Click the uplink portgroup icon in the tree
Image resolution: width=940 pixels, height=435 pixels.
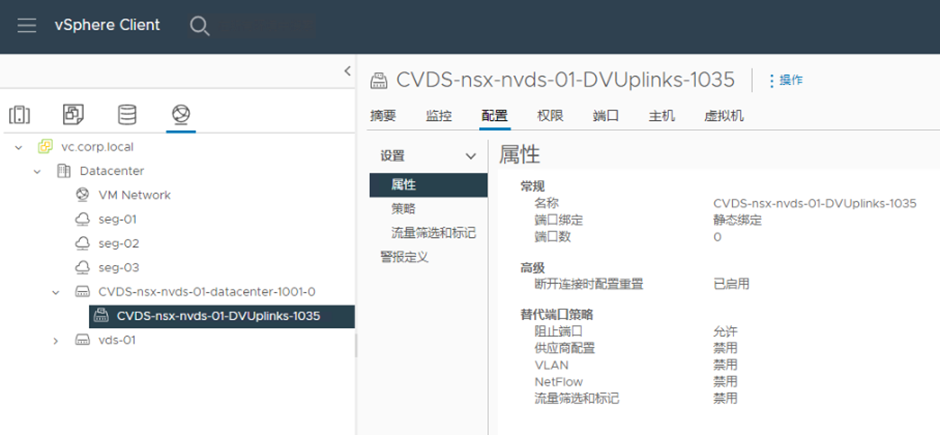pos(101,316)
